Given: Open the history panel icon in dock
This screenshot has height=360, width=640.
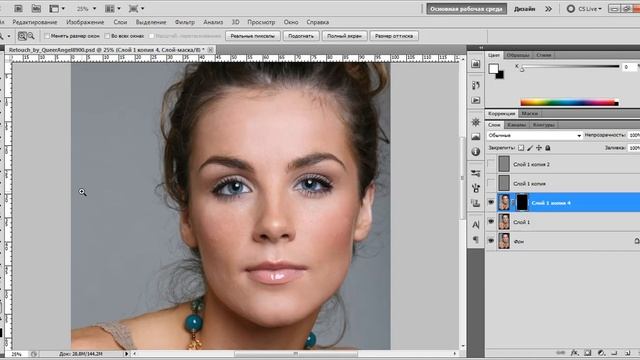Looking at the screenshot, I should 476,85.
